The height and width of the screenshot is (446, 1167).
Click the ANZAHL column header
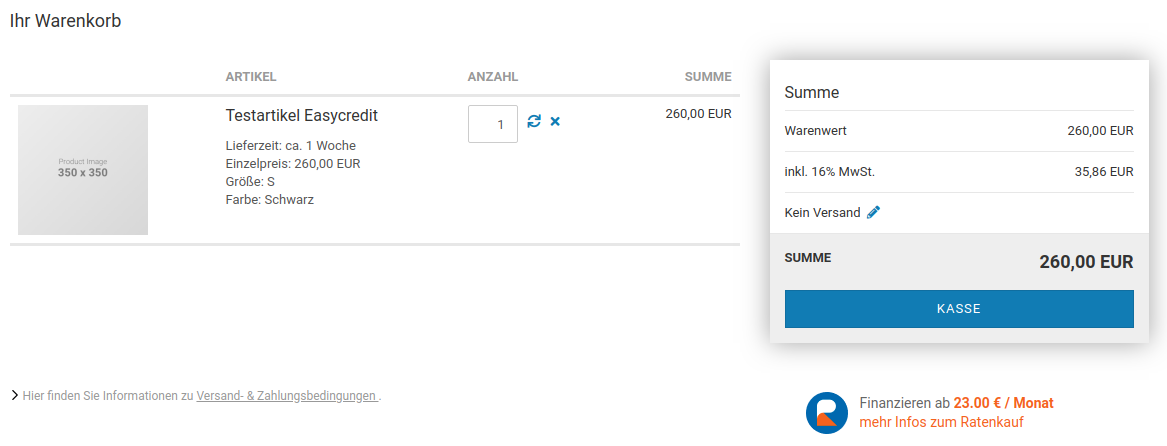(493, 77)
